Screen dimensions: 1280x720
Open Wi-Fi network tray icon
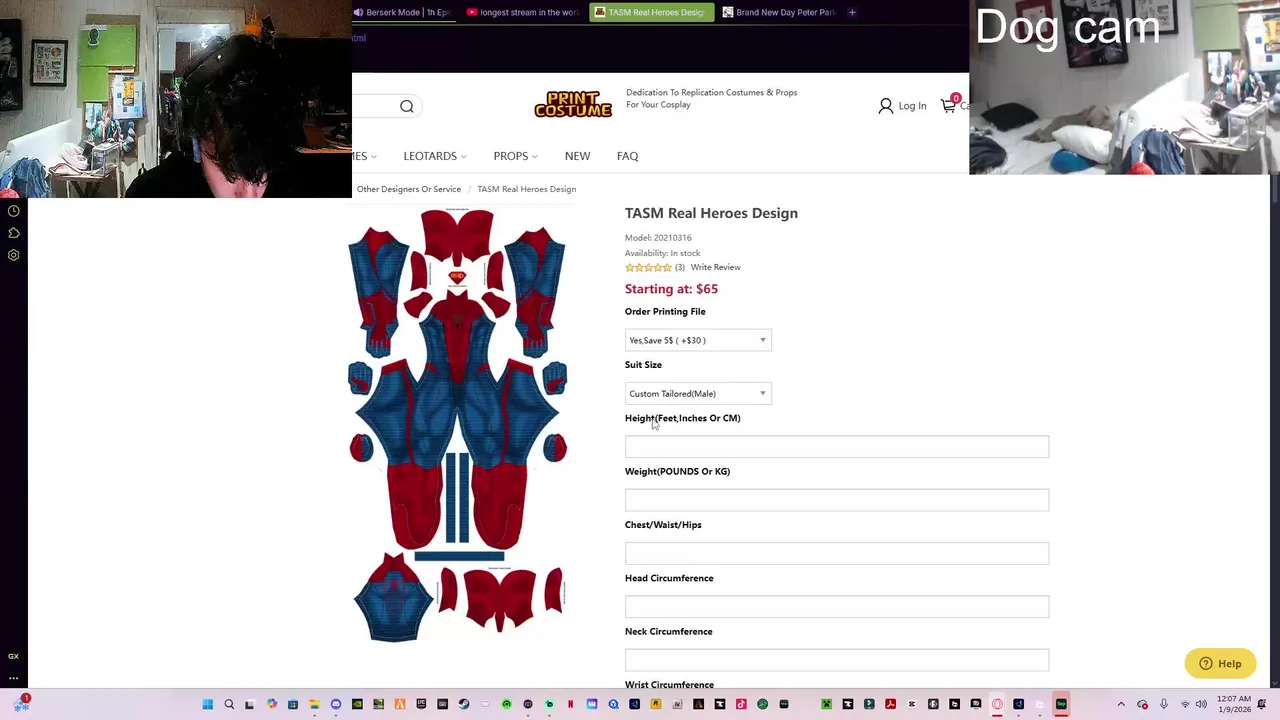pyautogui.click(x=1185, y=704)
